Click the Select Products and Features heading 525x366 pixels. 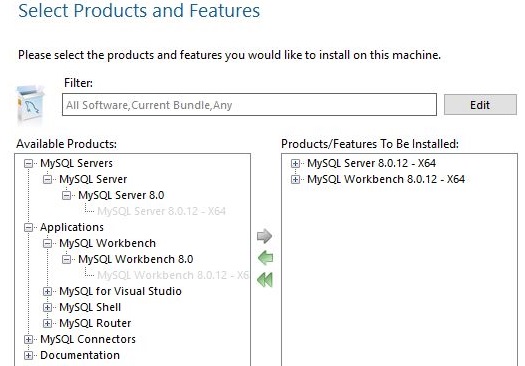(x=139, y=10)
